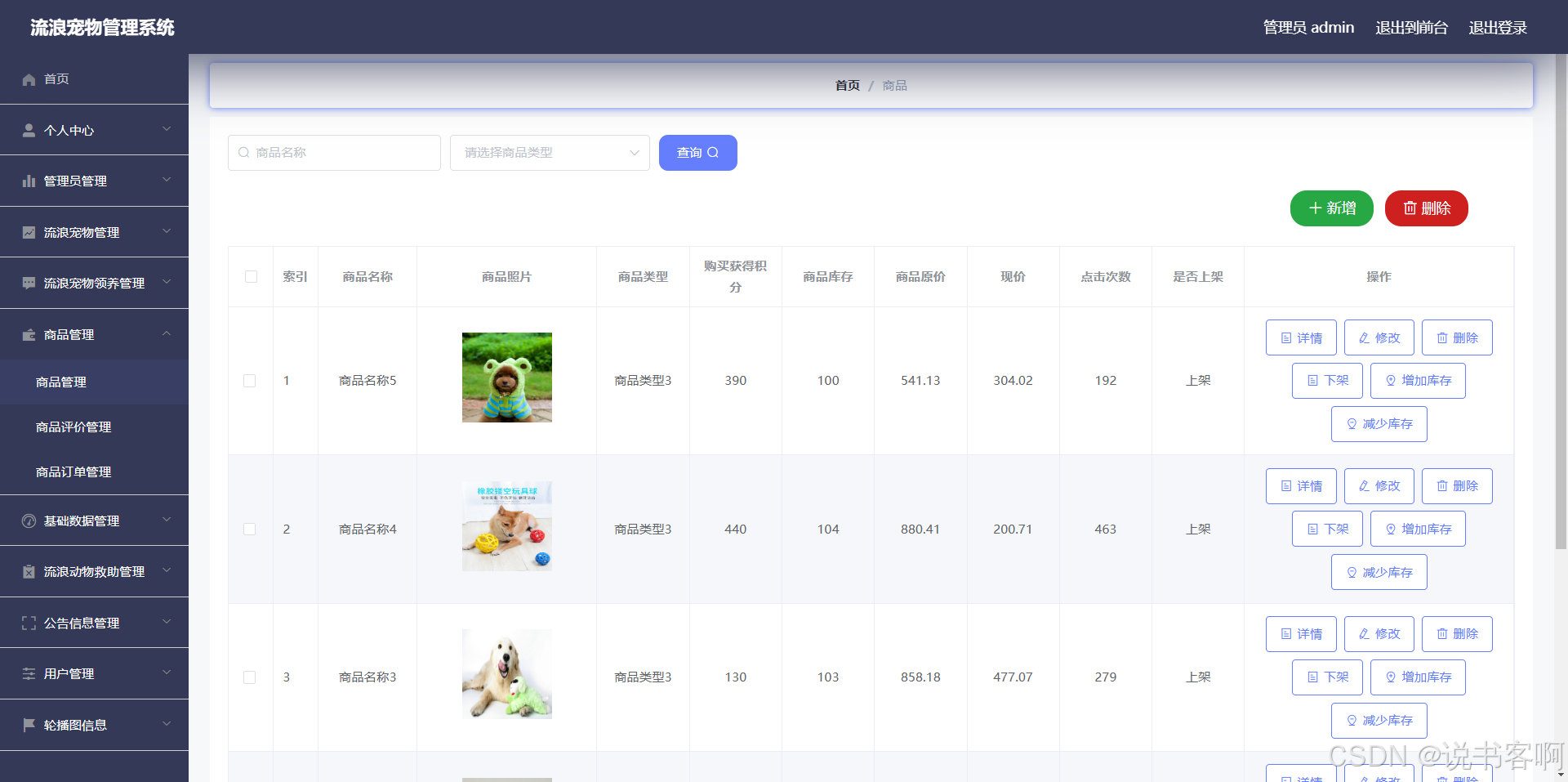Click the pin icon on 商品名称5 增加库存 button
Viewport: 1568px width, 782px height.
click(1391, 381)
